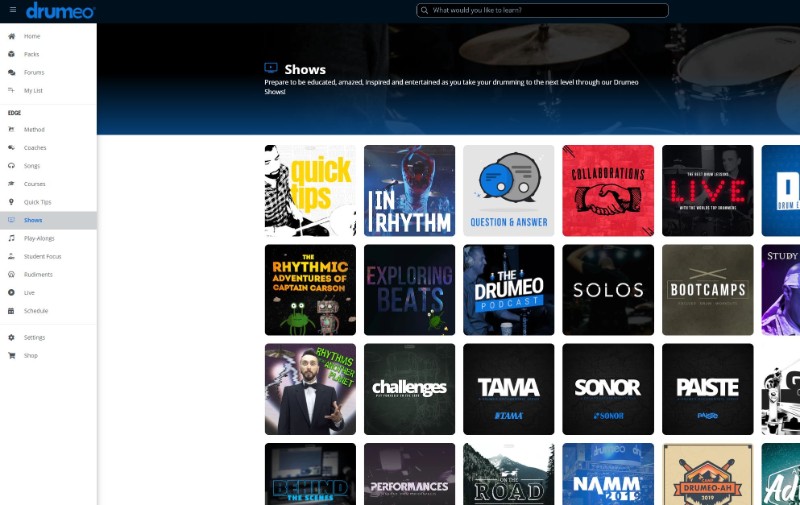Screen dimensions: 800x505
Task: Click the Songs headphones icon
Action: [x=11, y=166]
